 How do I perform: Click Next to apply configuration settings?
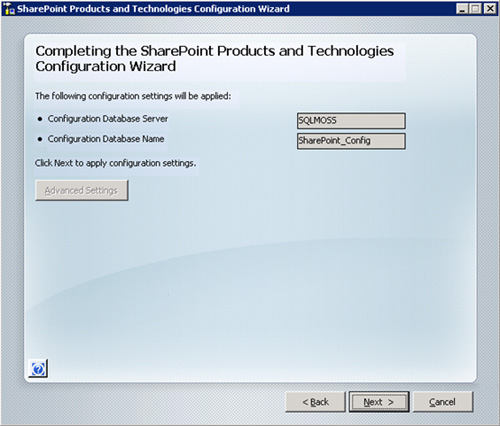tap(379, 402)
